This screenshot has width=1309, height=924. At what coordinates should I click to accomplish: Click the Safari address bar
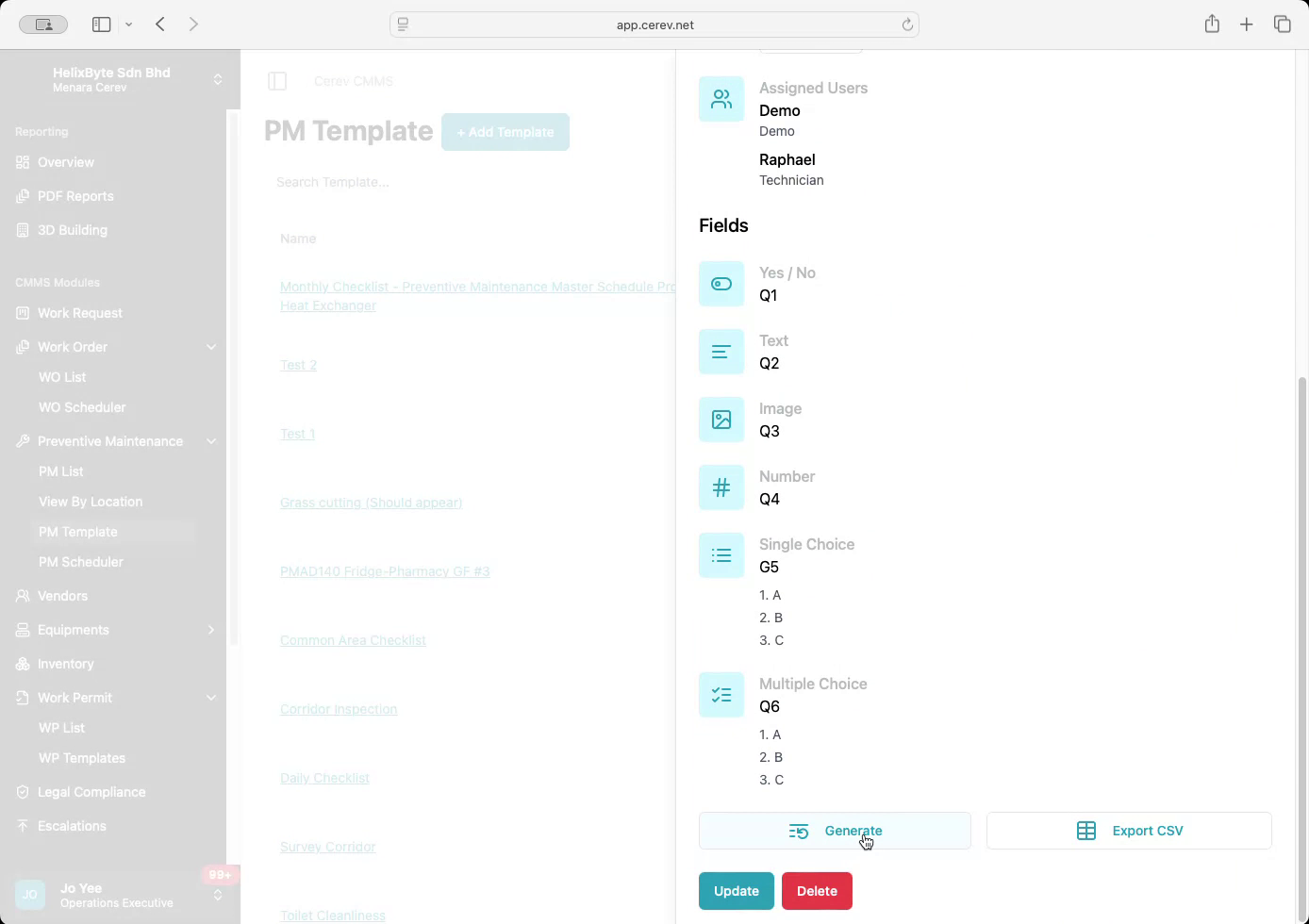pyautogui.click(x=654, y=25)
